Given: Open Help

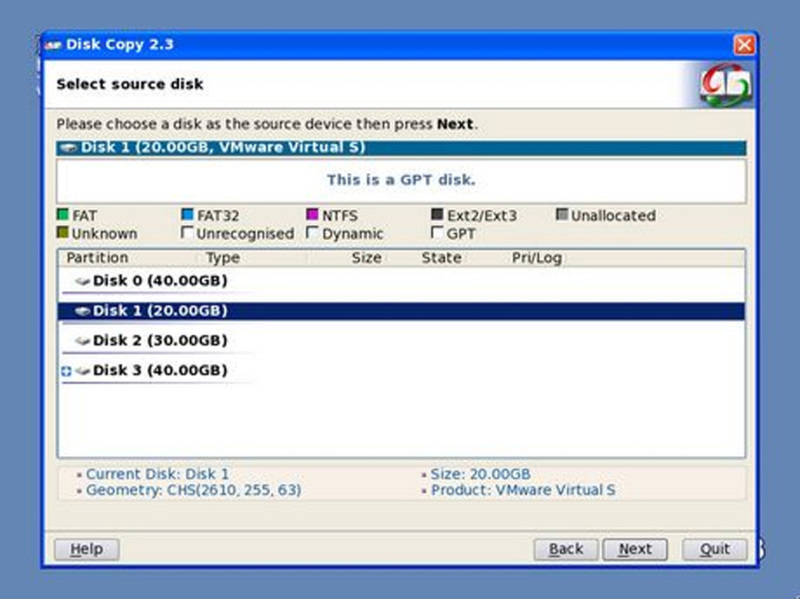Looking at the screenshot, I should click(87, 550).
